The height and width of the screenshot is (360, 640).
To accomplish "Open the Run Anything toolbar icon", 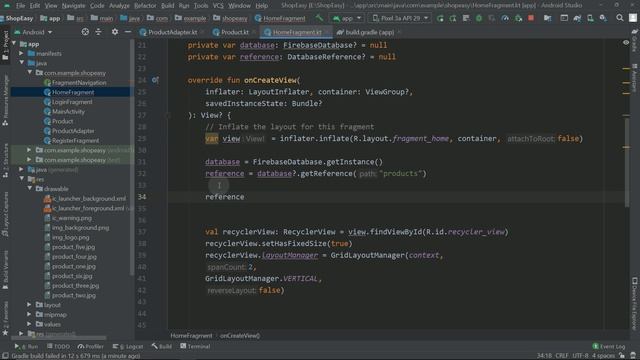I will click(564, 18).
